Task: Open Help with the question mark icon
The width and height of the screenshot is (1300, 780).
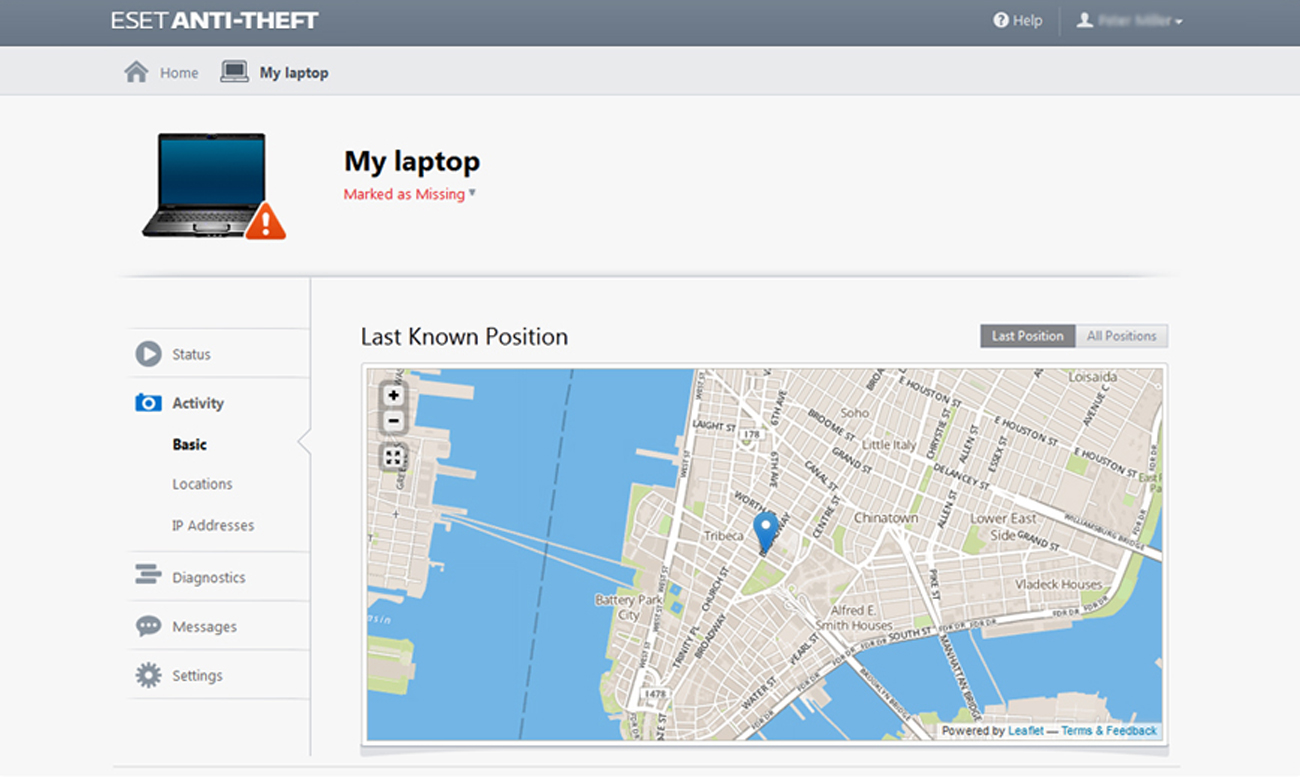Action: click(1000, 20)
